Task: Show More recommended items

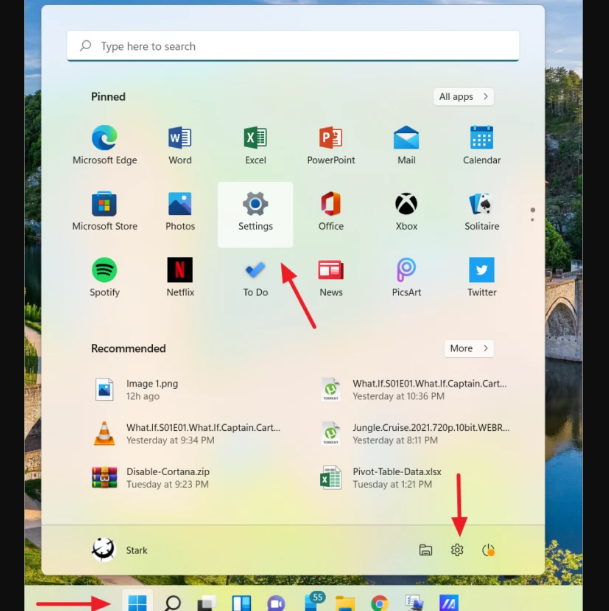Action: 469,348
